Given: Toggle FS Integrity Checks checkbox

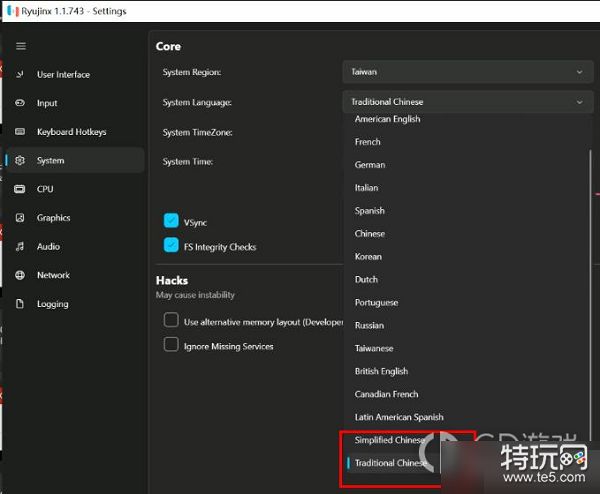Looking at the screenshot, I should [171, 246].
